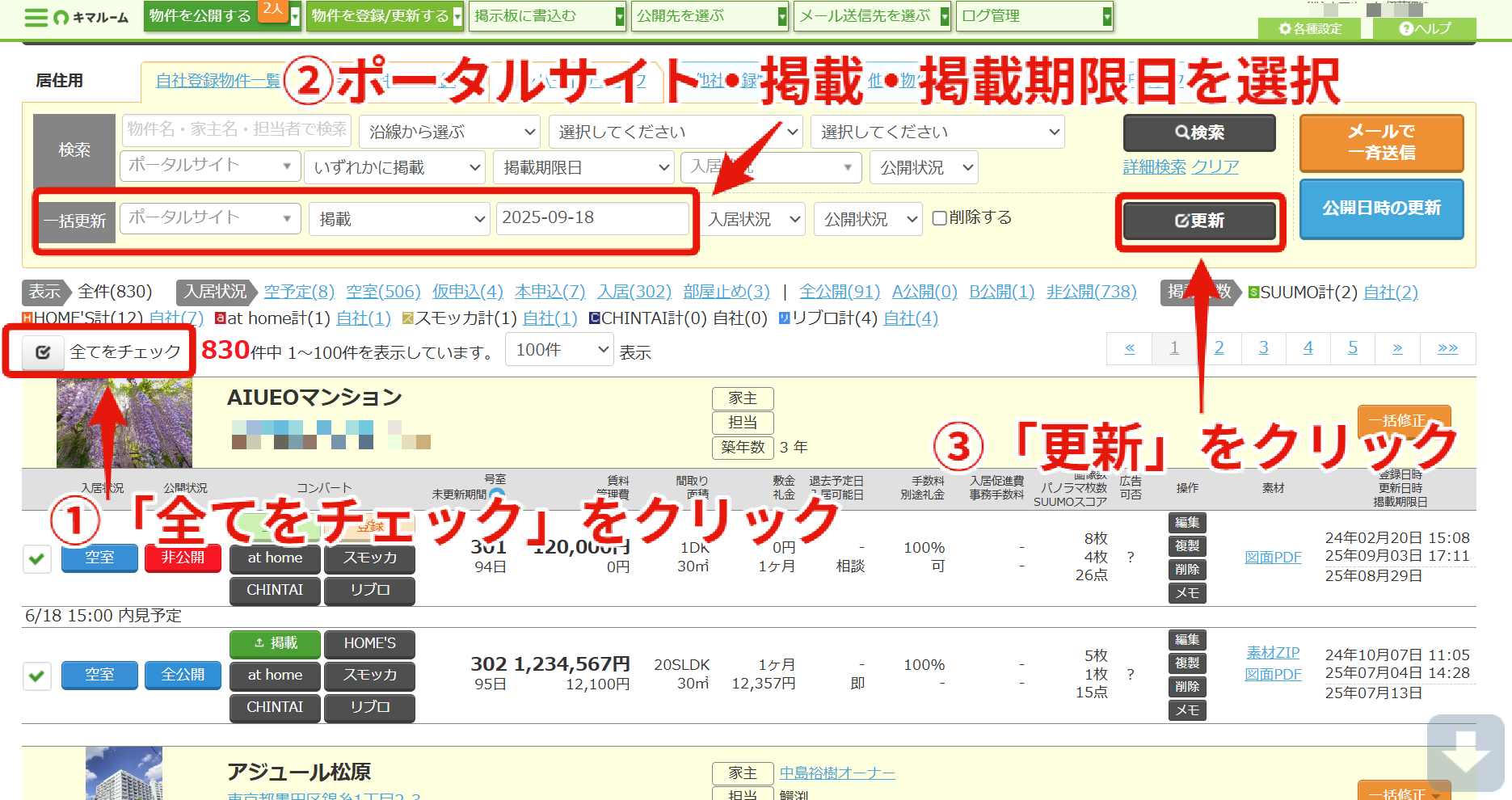Viewport: 1512px width, 800px height.
Task: Click the Kimaroom logo
Action: [x=91, y=18]
